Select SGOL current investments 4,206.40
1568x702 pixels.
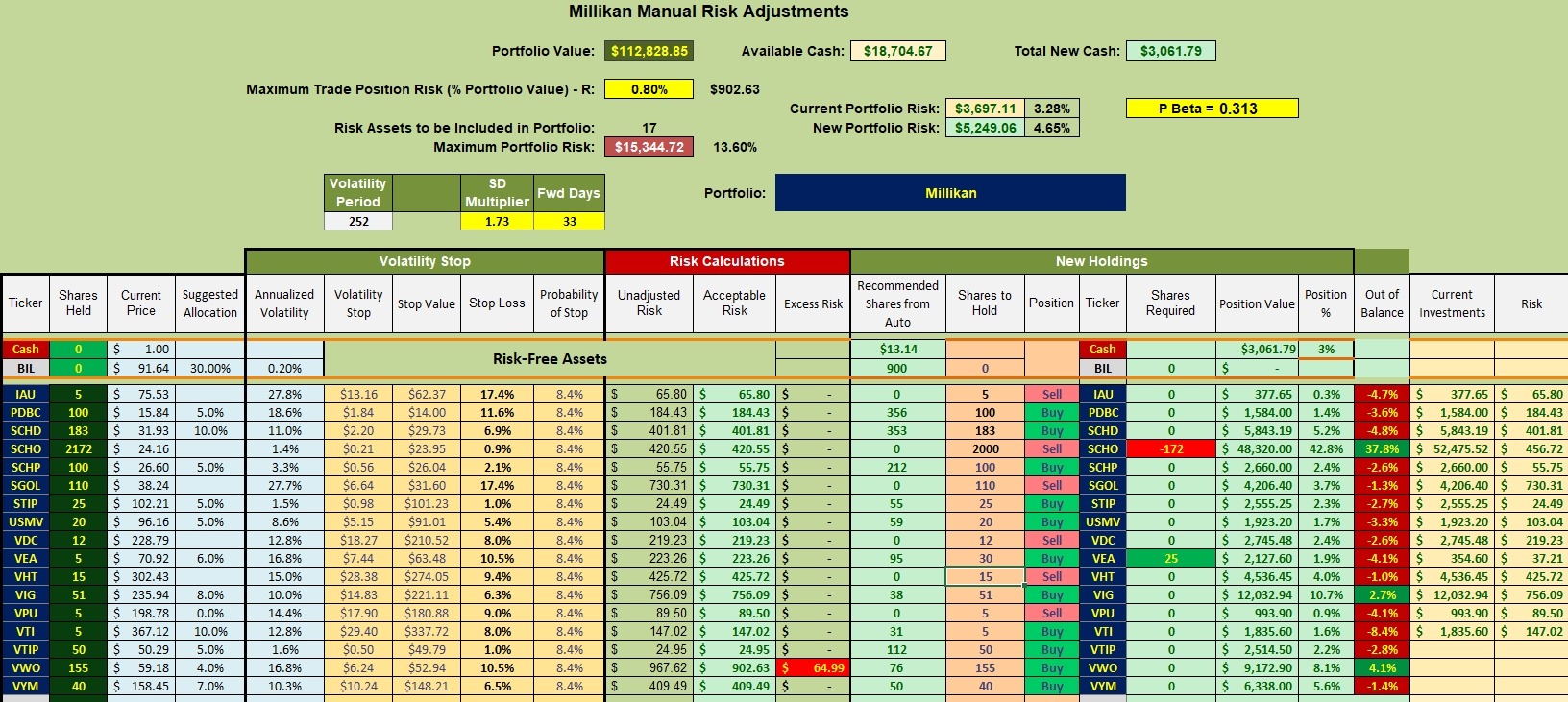tap(1452, 485)
